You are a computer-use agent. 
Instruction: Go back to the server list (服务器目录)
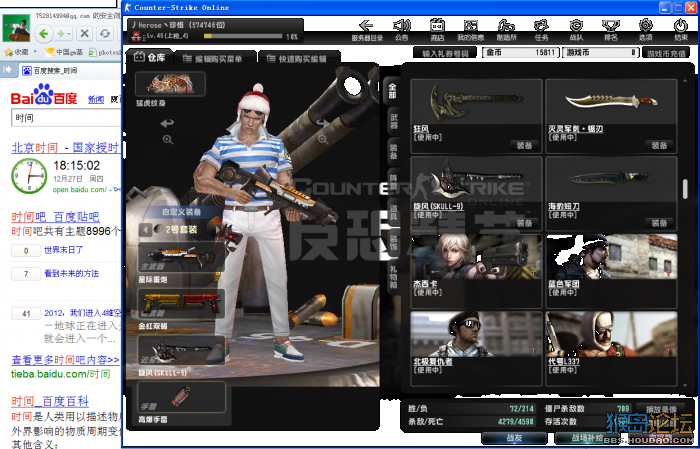click(367, 29)
